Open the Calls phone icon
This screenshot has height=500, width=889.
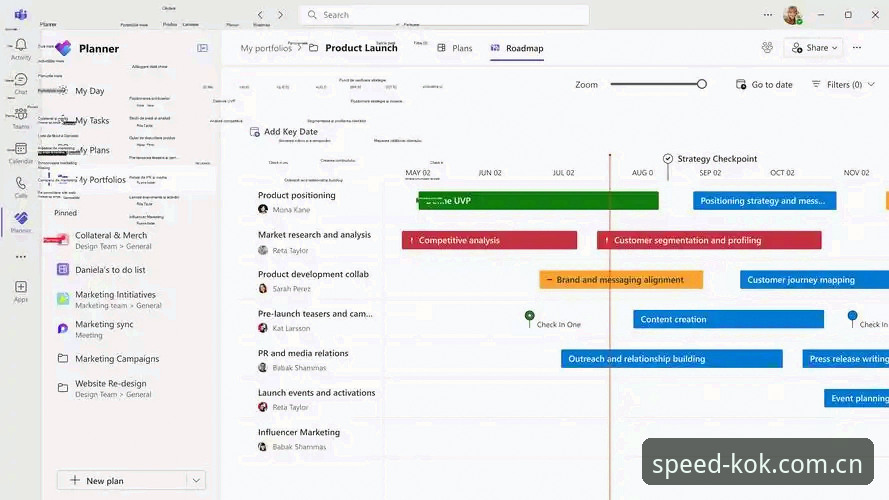[x=21, y=183]
